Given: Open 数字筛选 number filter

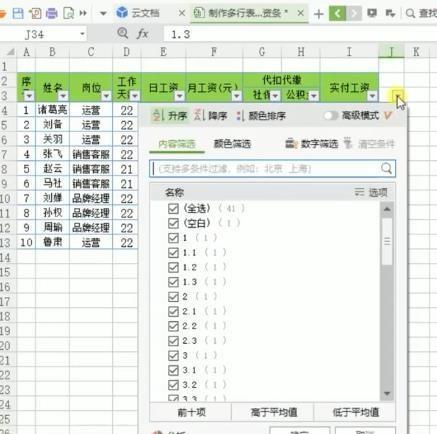Looking at the screenshot, I should coord(312,144).
